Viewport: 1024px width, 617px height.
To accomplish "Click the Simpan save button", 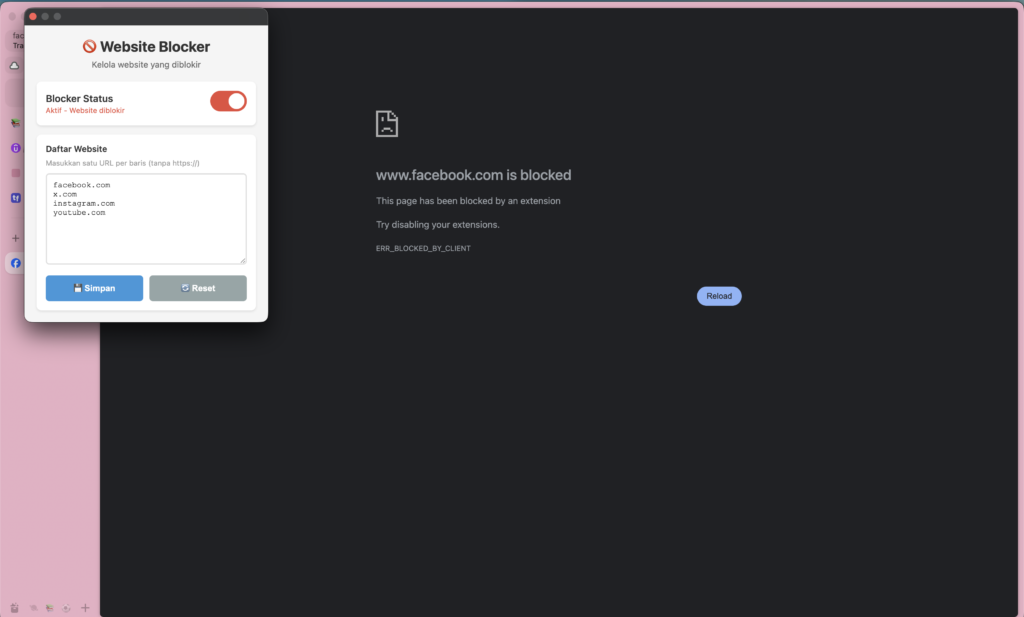I will [x=94, y=288].
